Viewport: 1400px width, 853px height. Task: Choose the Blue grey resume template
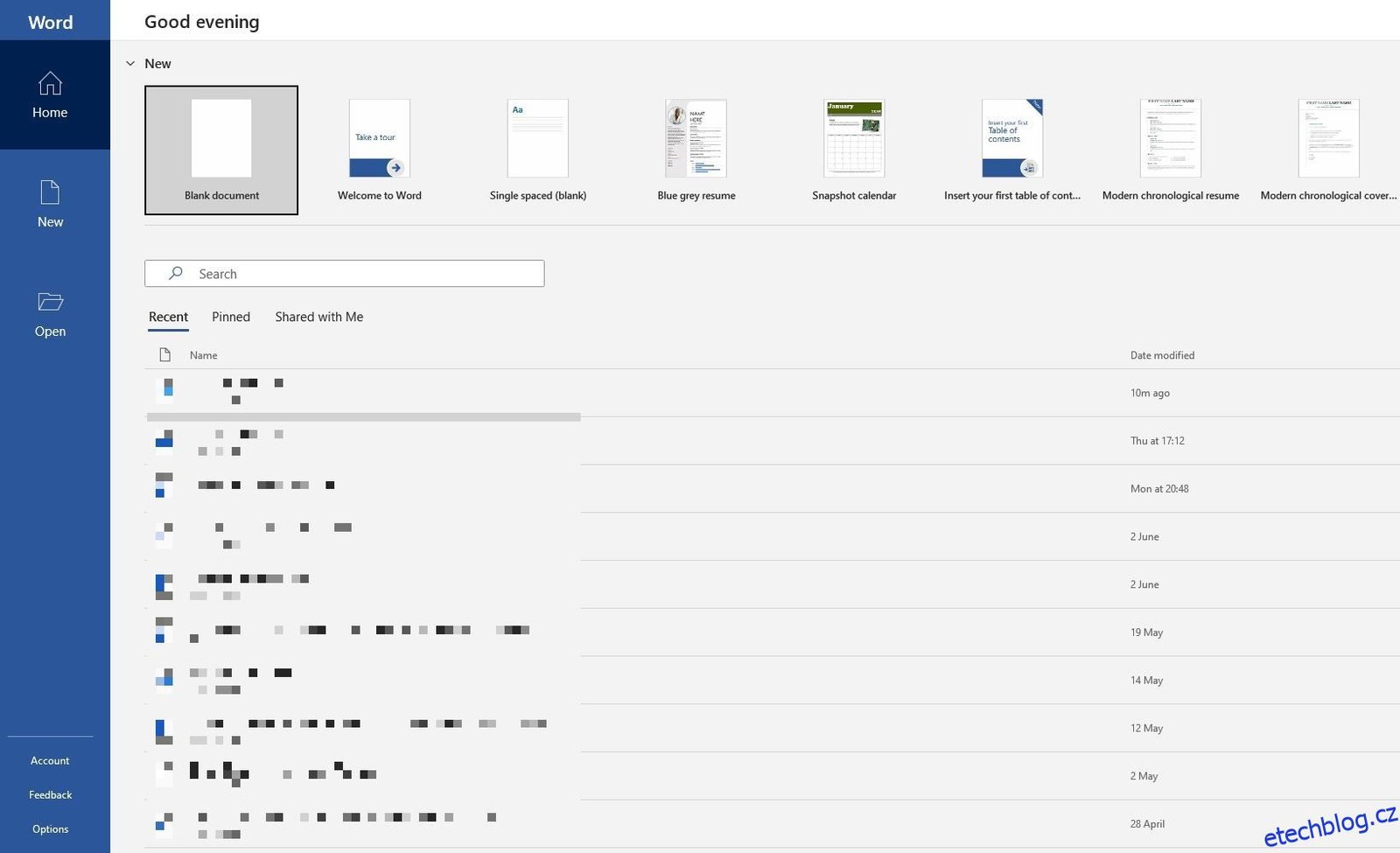tap(696, 150)
